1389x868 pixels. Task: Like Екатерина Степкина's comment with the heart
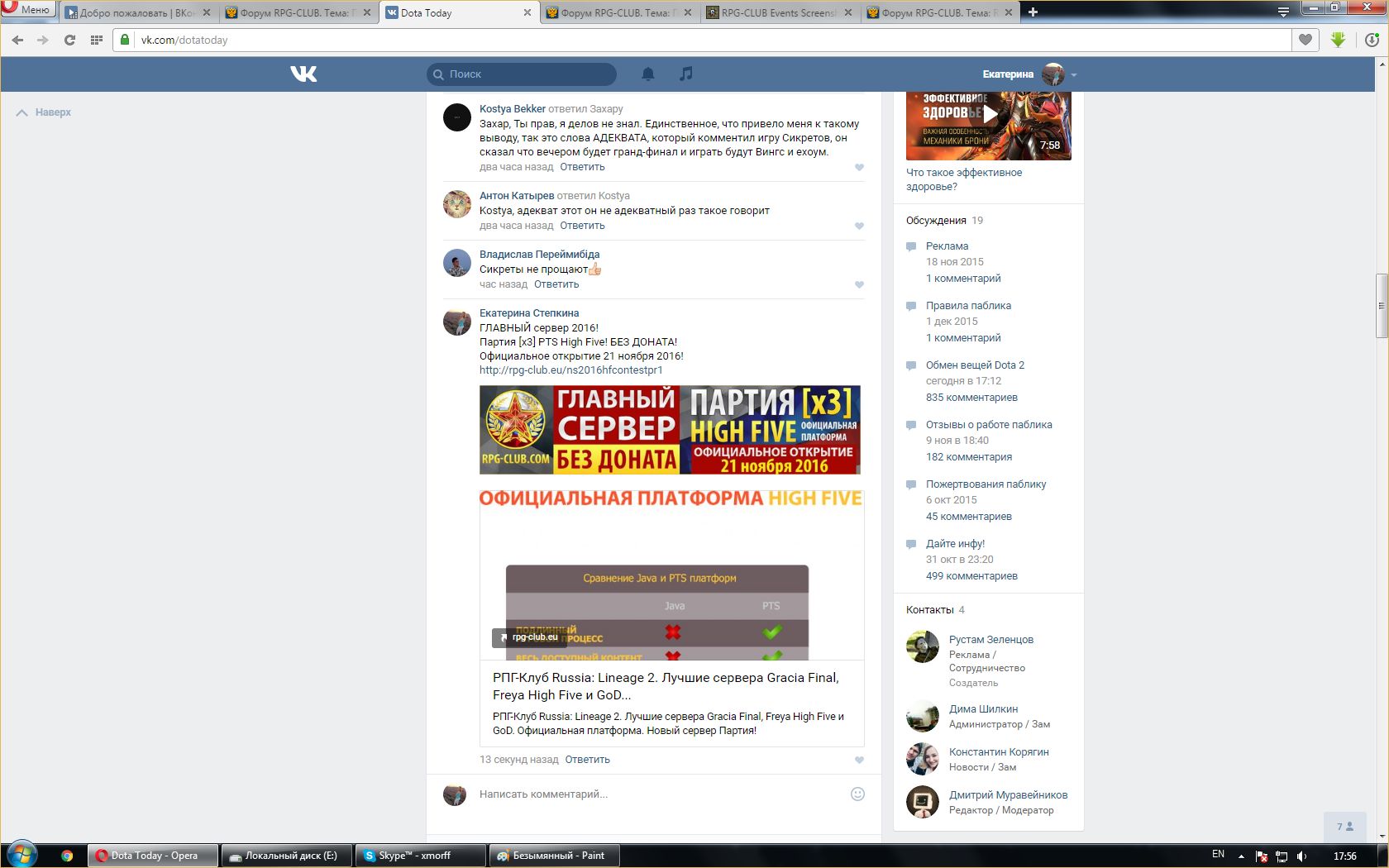coord(859,760)
